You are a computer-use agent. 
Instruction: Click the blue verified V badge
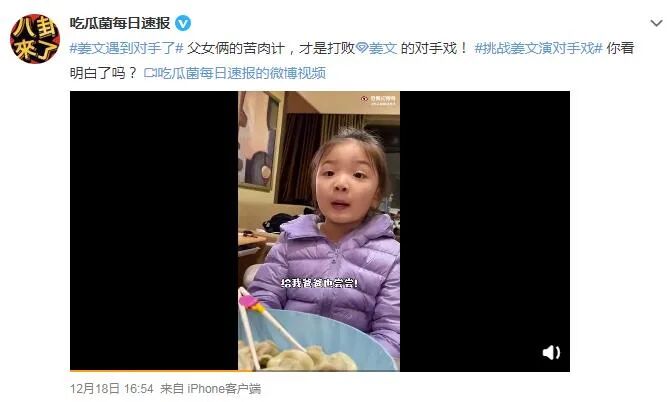tap(183, 23)
